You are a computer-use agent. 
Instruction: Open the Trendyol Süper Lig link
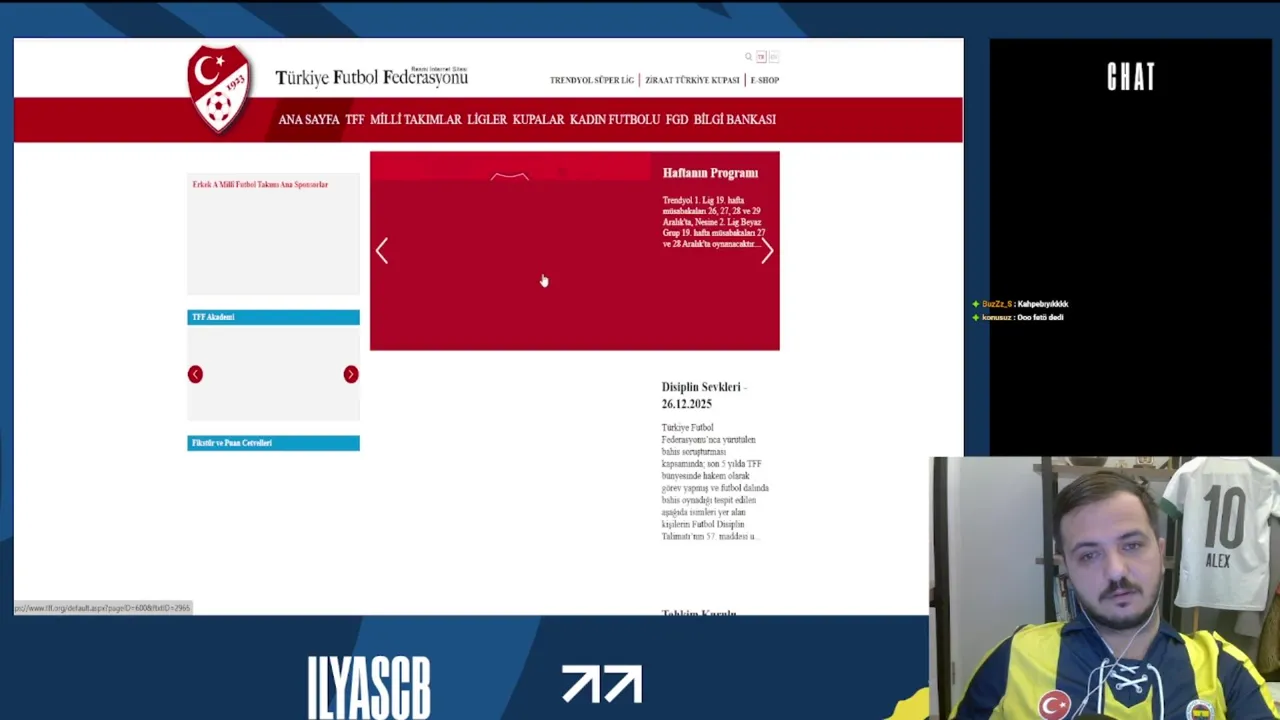pyautogui.click(x=592, y=80)
